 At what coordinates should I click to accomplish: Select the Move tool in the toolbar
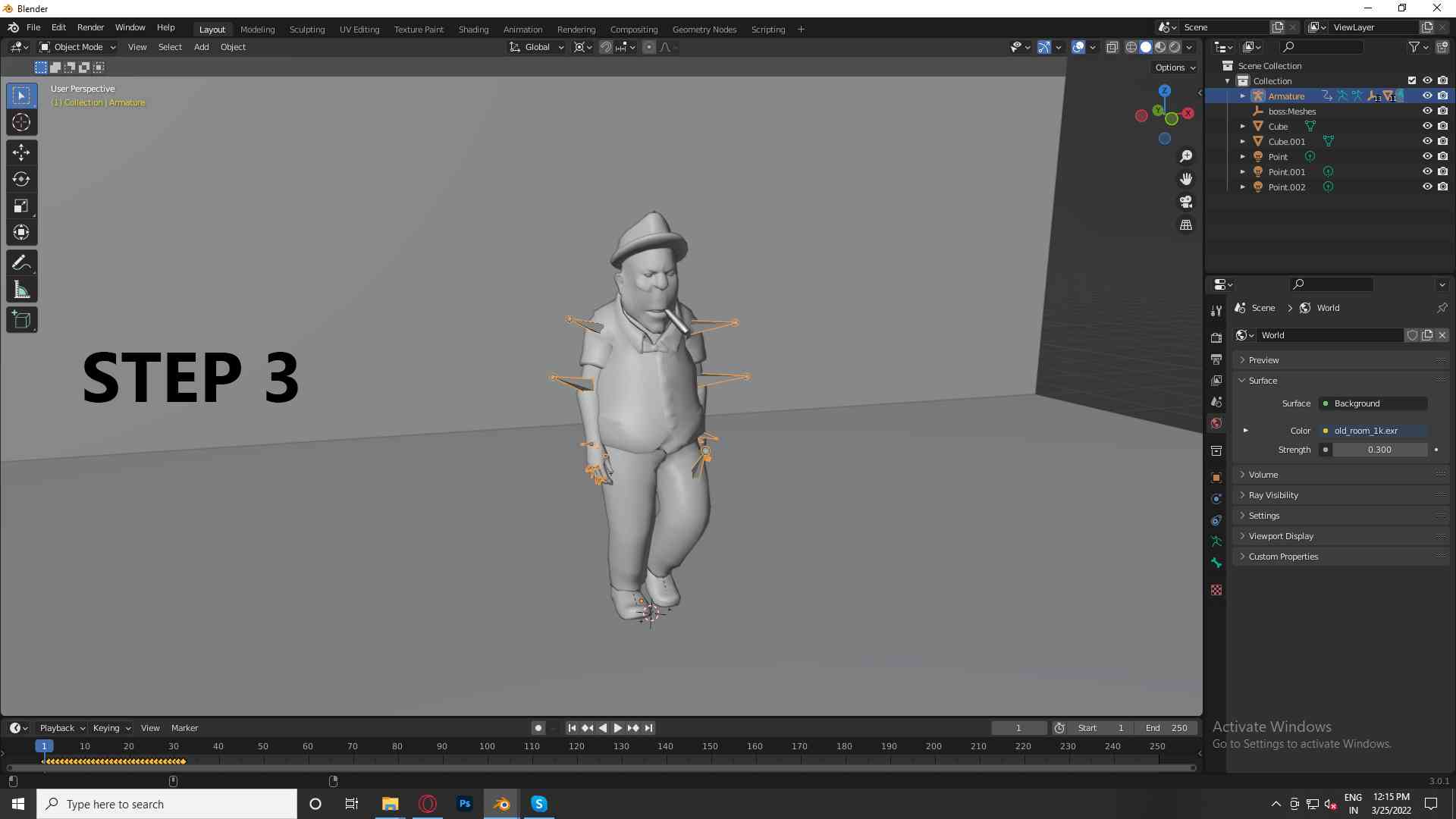[20, 152]
